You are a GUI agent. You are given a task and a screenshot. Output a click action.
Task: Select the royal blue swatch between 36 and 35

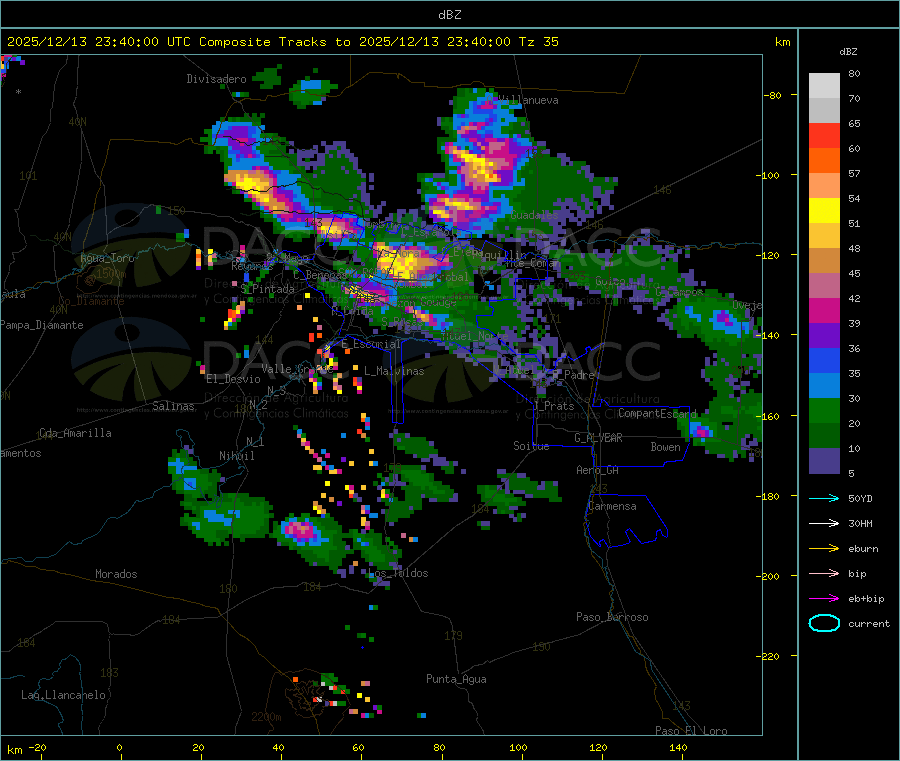pyautogui.click(x=824, y=360)
